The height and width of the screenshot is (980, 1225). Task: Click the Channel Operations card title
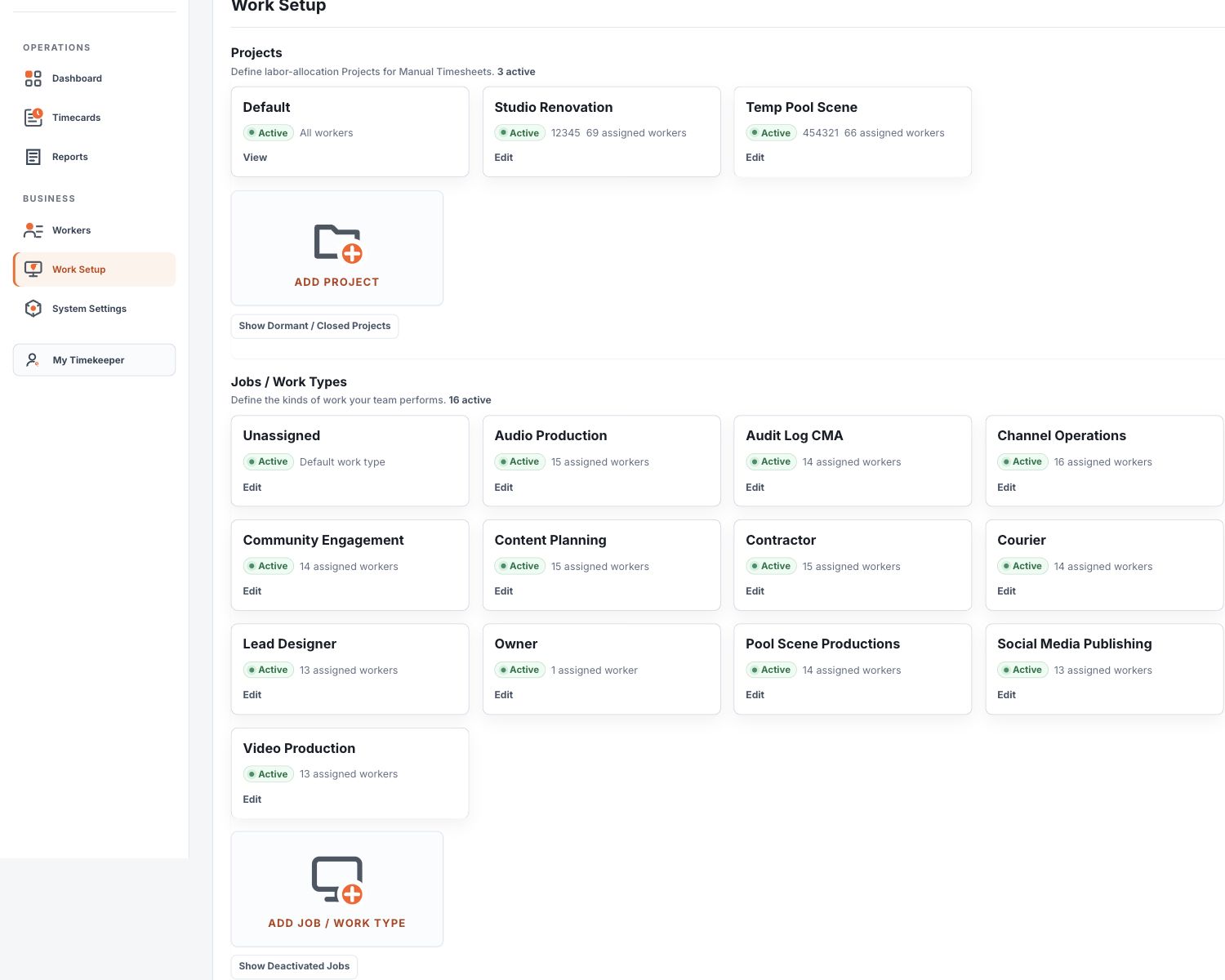(x=1062, y=435)
